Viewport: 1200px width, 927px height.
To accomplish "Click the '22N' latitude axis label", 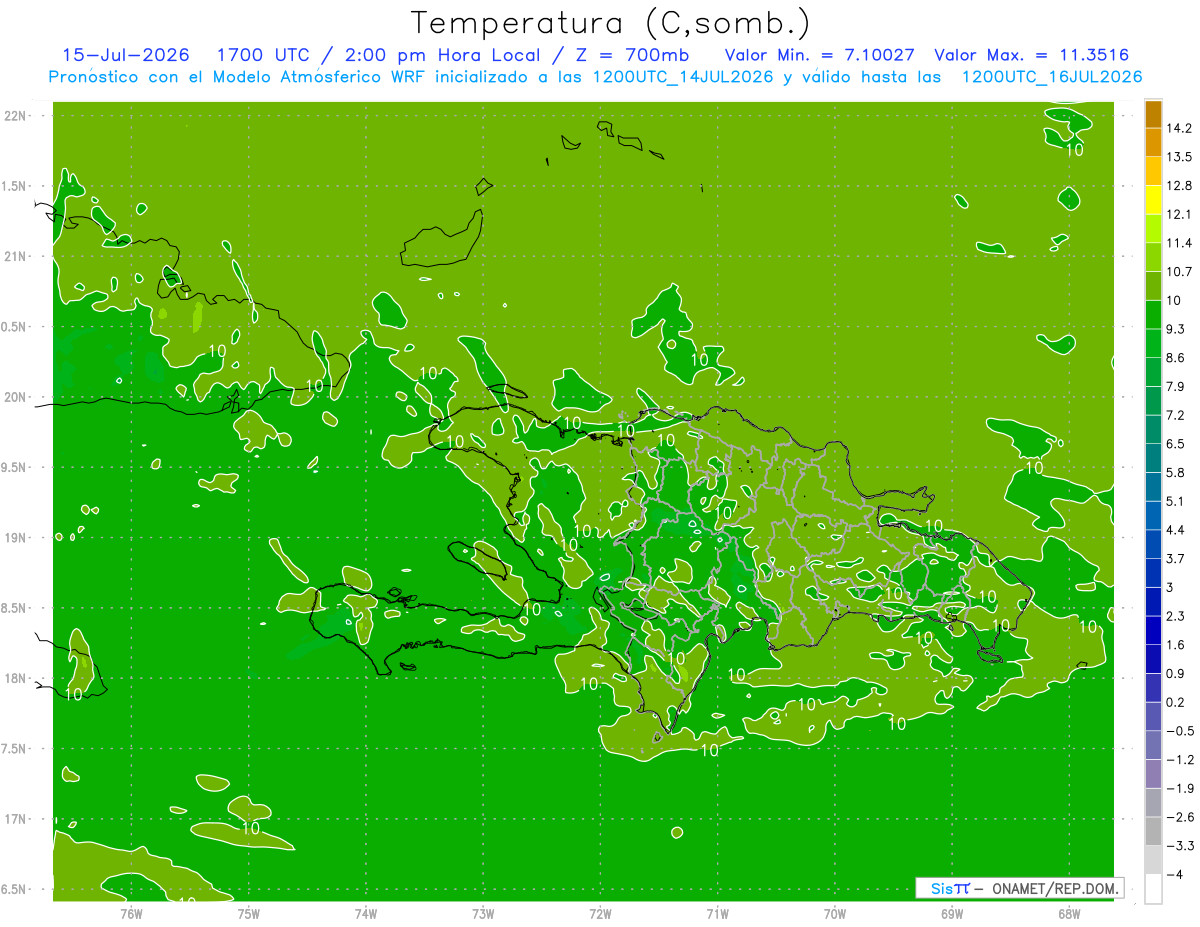I will point(17,116).
